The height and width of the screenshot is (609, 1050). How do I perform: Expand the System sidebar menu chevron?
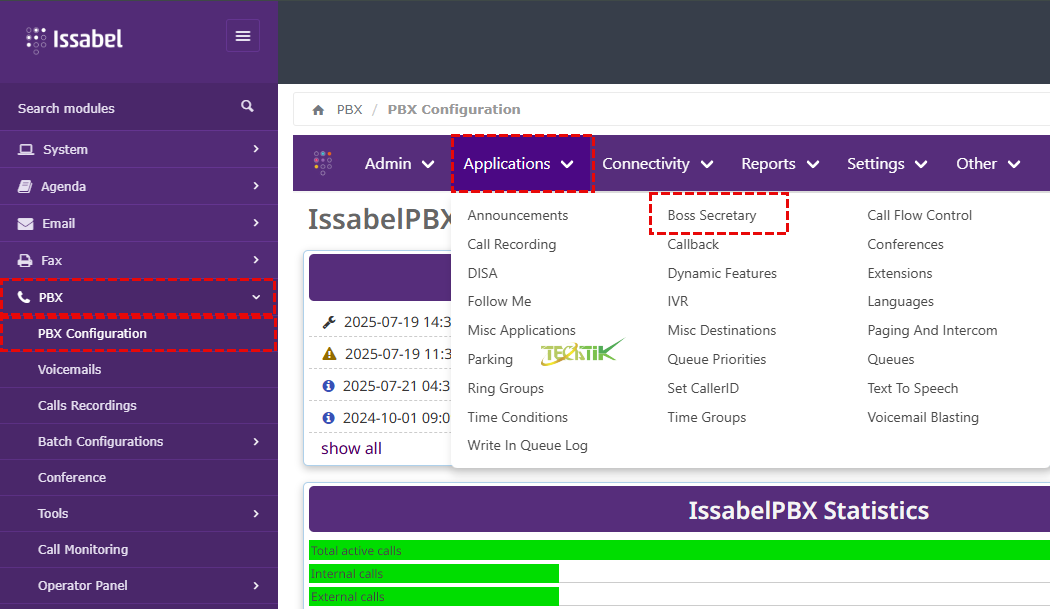(x=256, y=149)
